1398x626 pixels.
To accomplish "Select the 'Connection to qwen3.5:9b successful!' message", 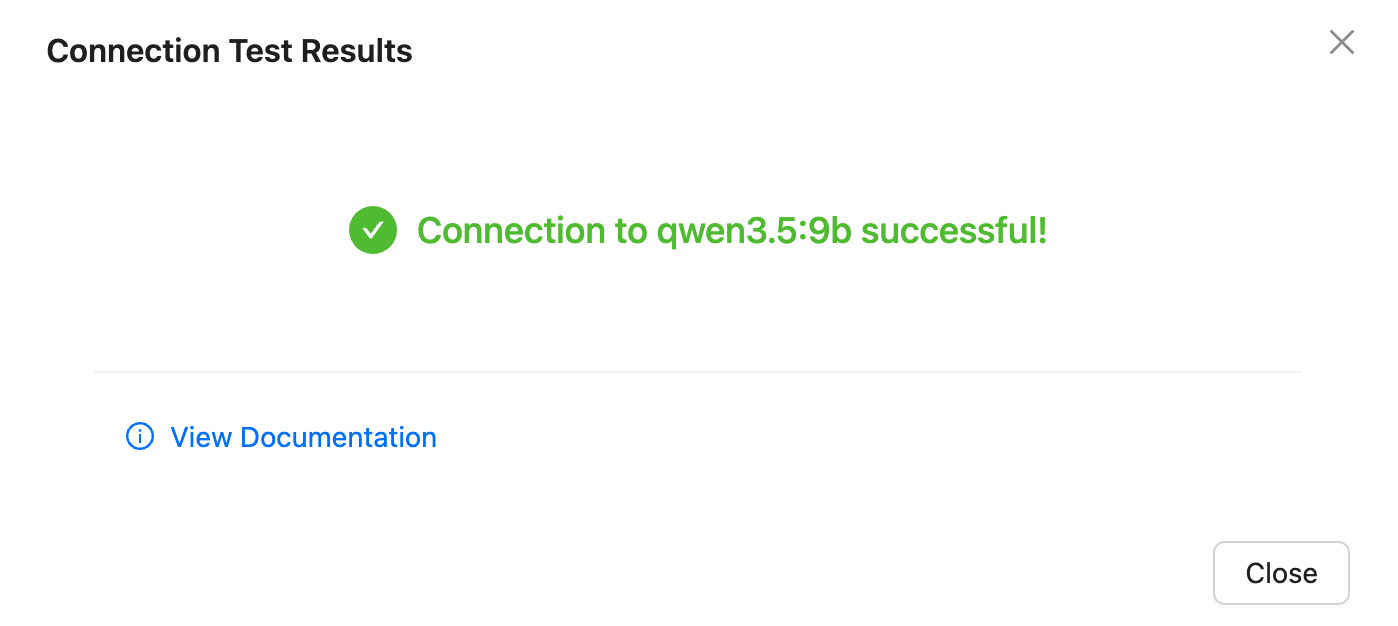I will 732,230.
